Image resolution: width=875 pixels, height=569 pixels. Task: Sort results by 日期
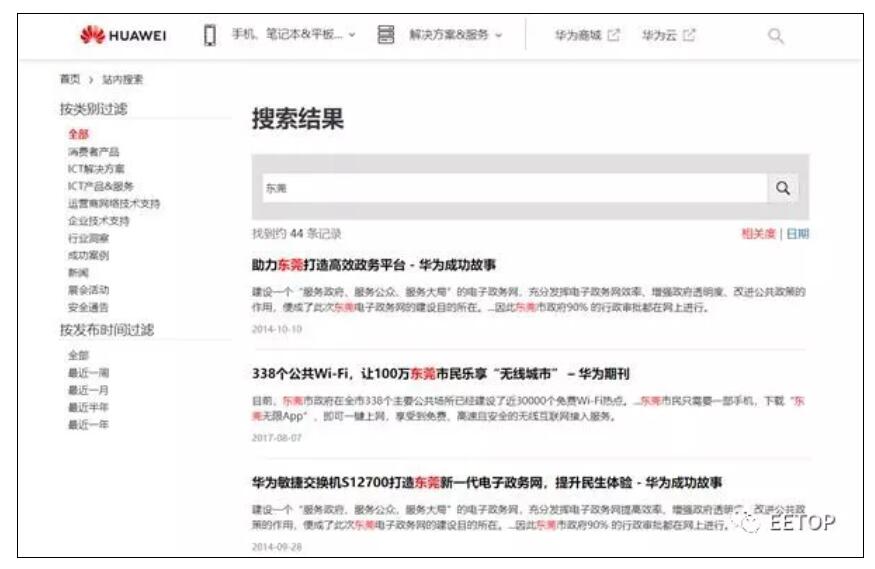[x=797, y=233]
